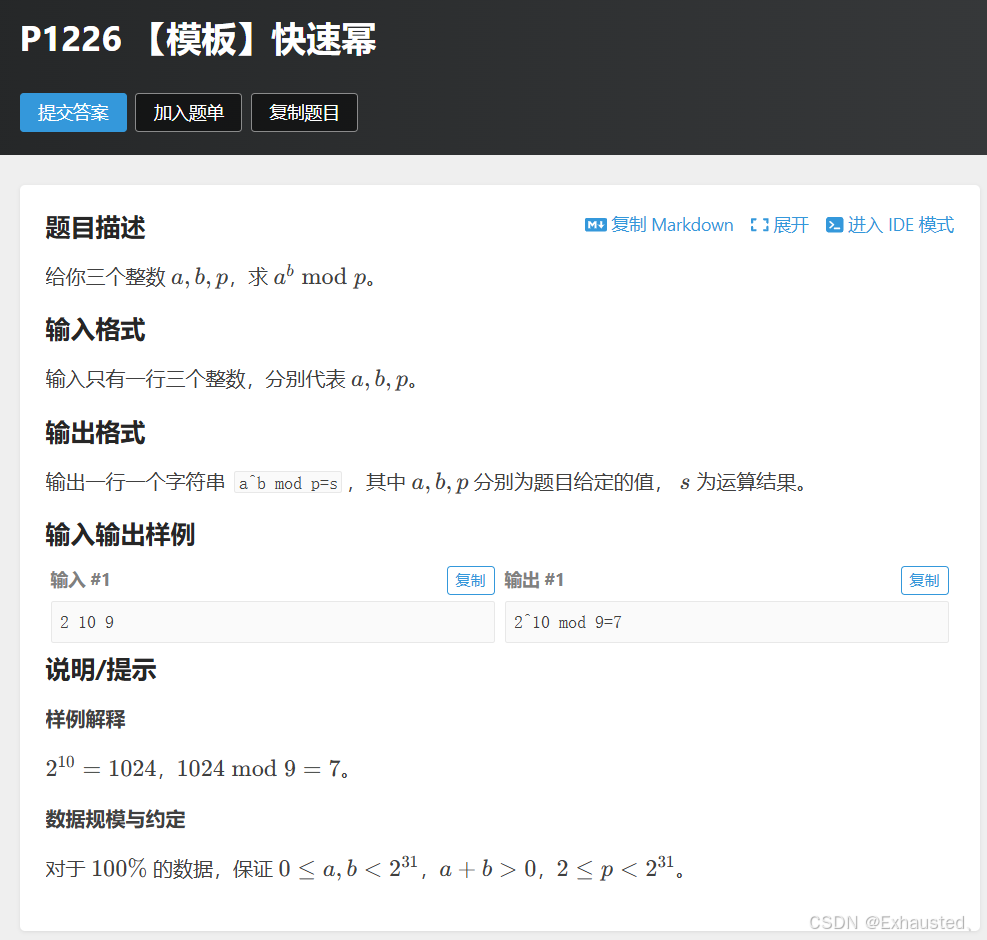Click the 输出格式 heading

(95, 433)
